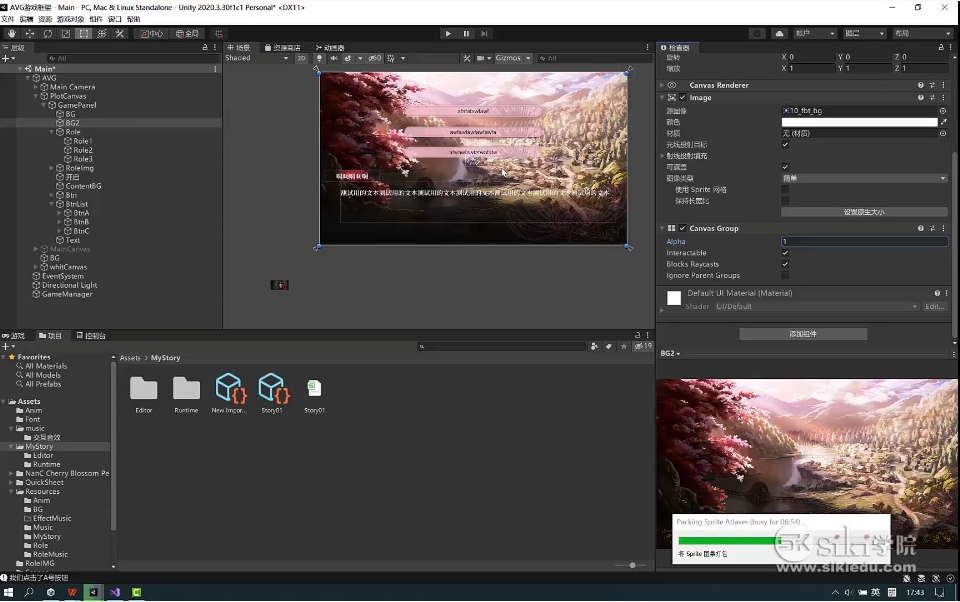
Task: Step forward one frame
Action: point(484,34)
